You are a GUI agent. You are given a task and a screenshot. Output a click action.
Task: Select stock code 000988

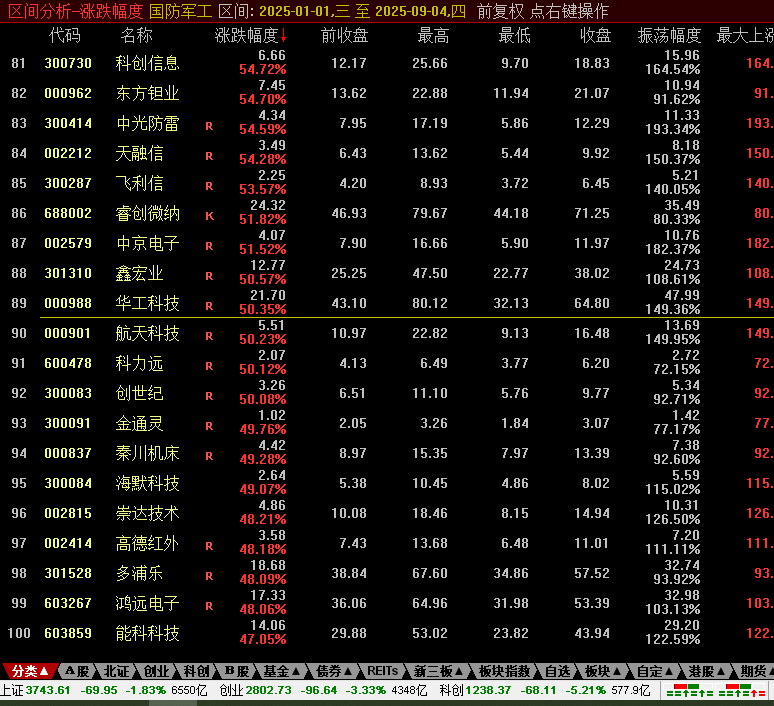point(68,303)
